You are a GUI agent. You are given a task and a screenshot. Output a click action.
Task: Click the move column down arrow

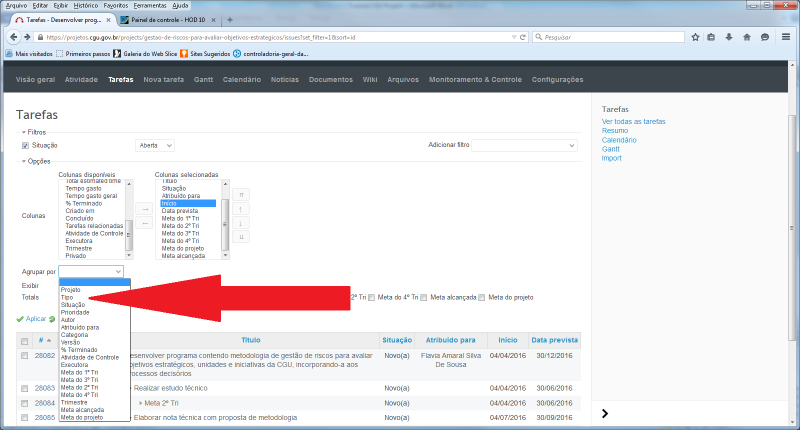pyautogui.click(x=241, y=222)
